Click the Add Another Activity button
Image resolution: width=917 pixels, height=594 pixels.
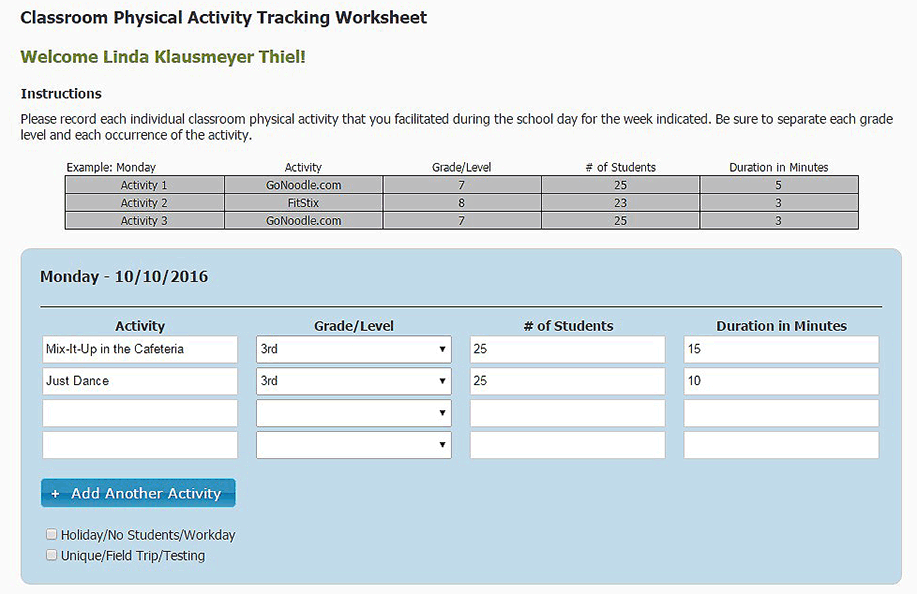click(x=138, y=492)
